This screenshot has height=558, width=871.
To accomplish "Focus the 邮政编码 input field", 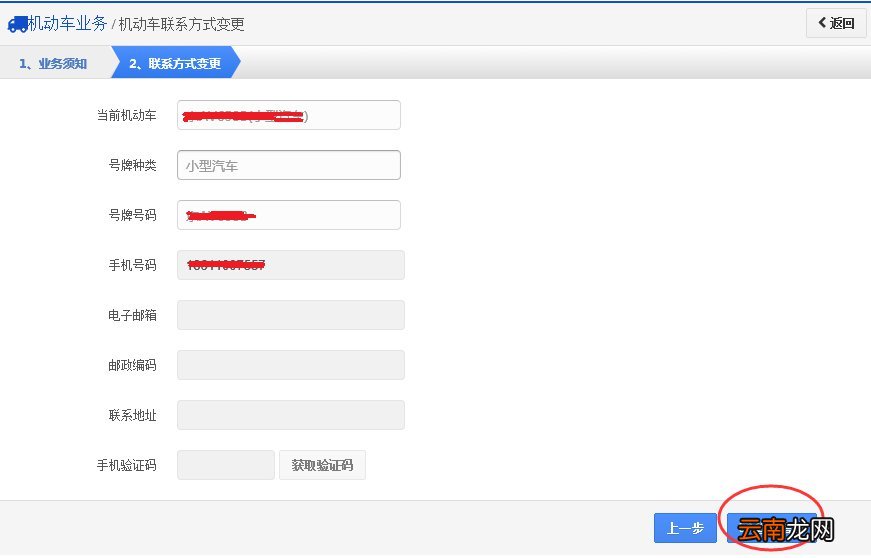I will [291, 365].
